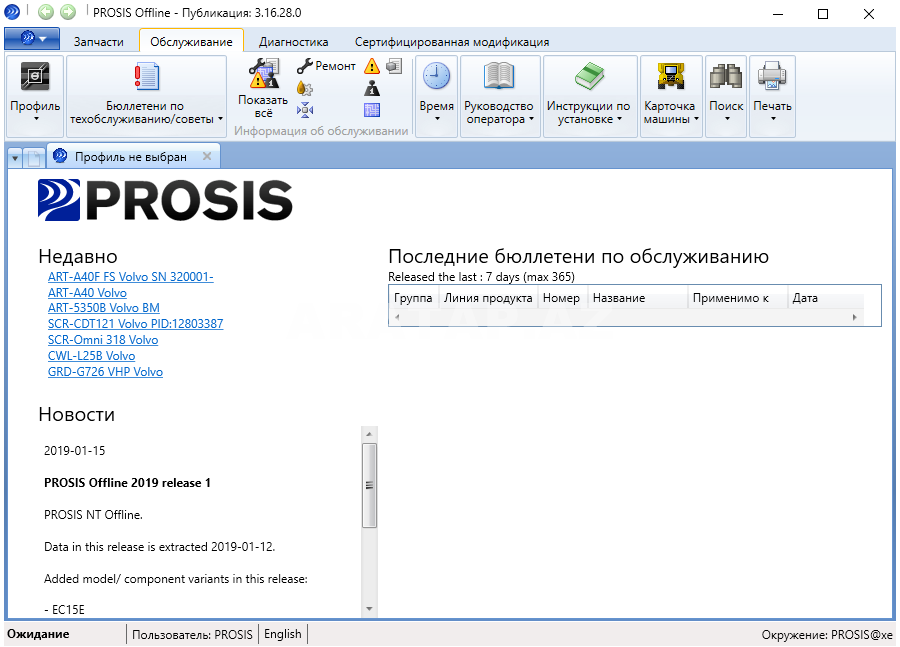Open Бюллетени по техобслуживанию/советы bulletins icon
Screen dimensions: 900x647
click(146, 77)
